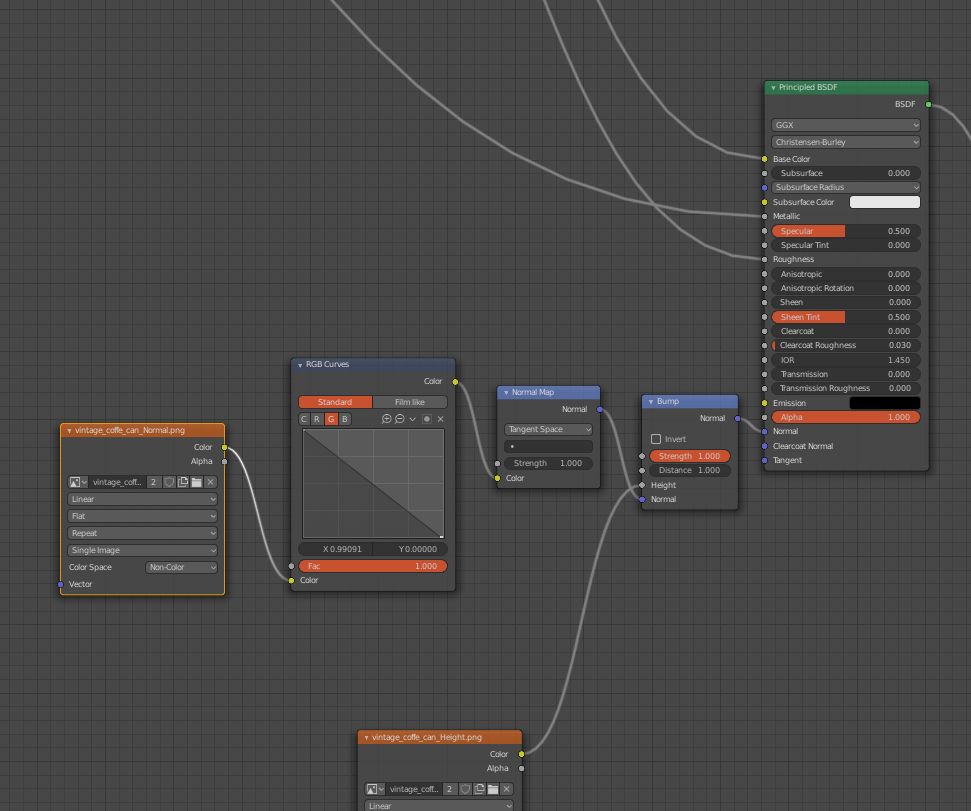The width and height of the screenshot is (971, 811).
Task: Open the Tangent Space dropdown in Normal Map
Action: pyautogui.click(x=548, y=429)
